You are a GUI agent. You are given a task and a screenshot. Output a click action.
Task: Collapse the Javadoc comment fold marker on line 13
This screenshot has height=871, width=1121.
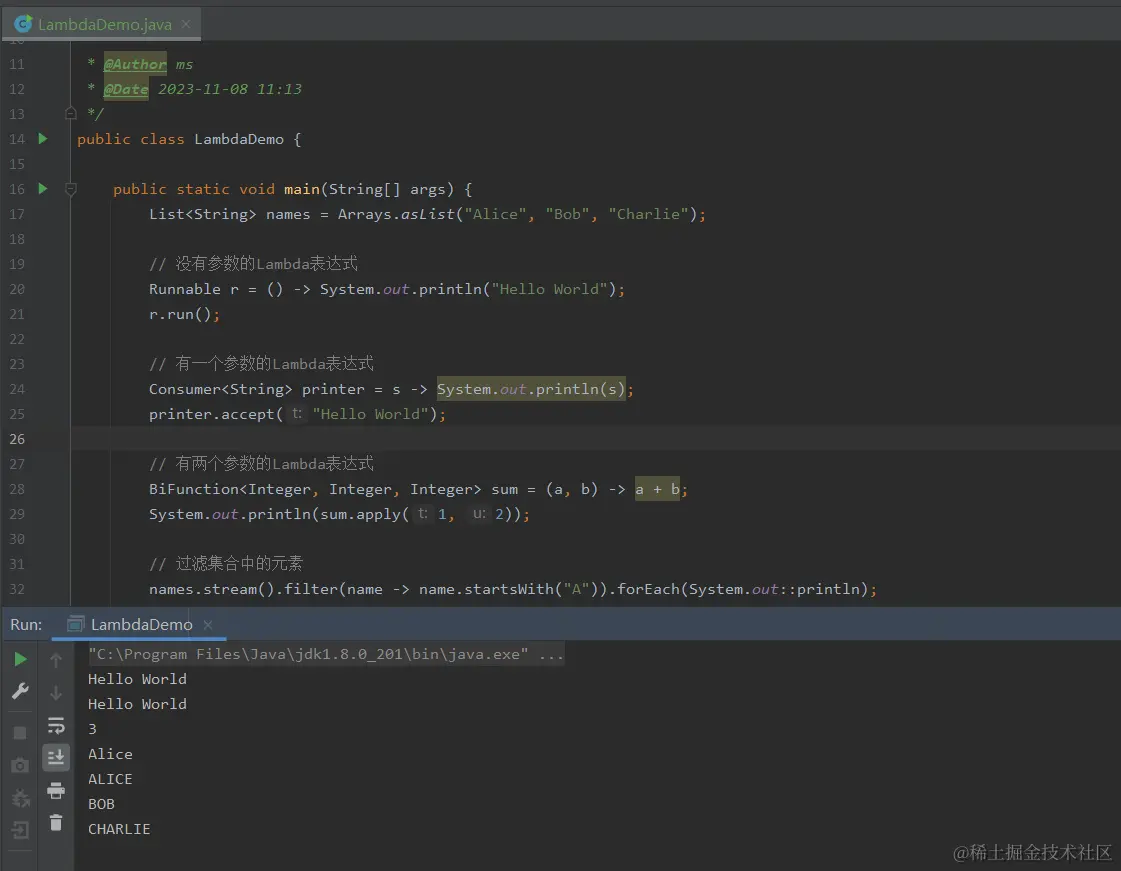[71, 113]
